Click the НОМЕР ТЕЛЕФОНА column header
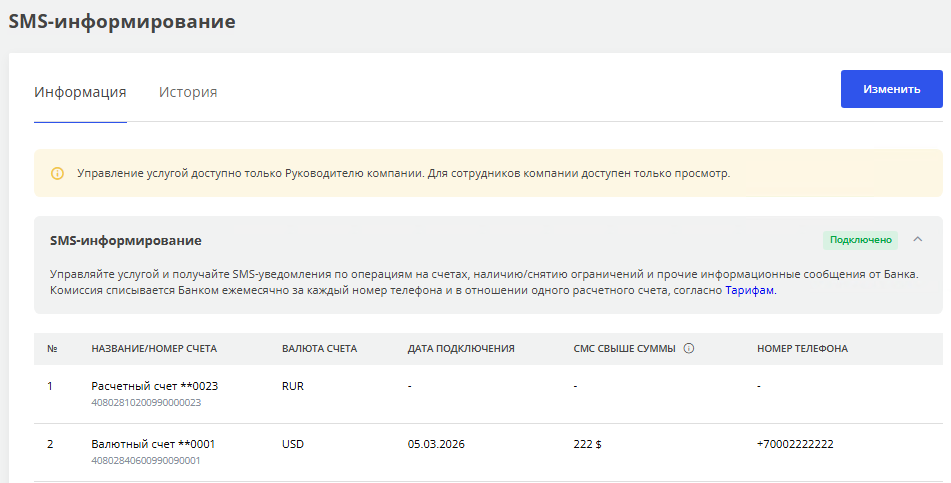The height and width of the screenshot is (483, 951). point(802,348)
